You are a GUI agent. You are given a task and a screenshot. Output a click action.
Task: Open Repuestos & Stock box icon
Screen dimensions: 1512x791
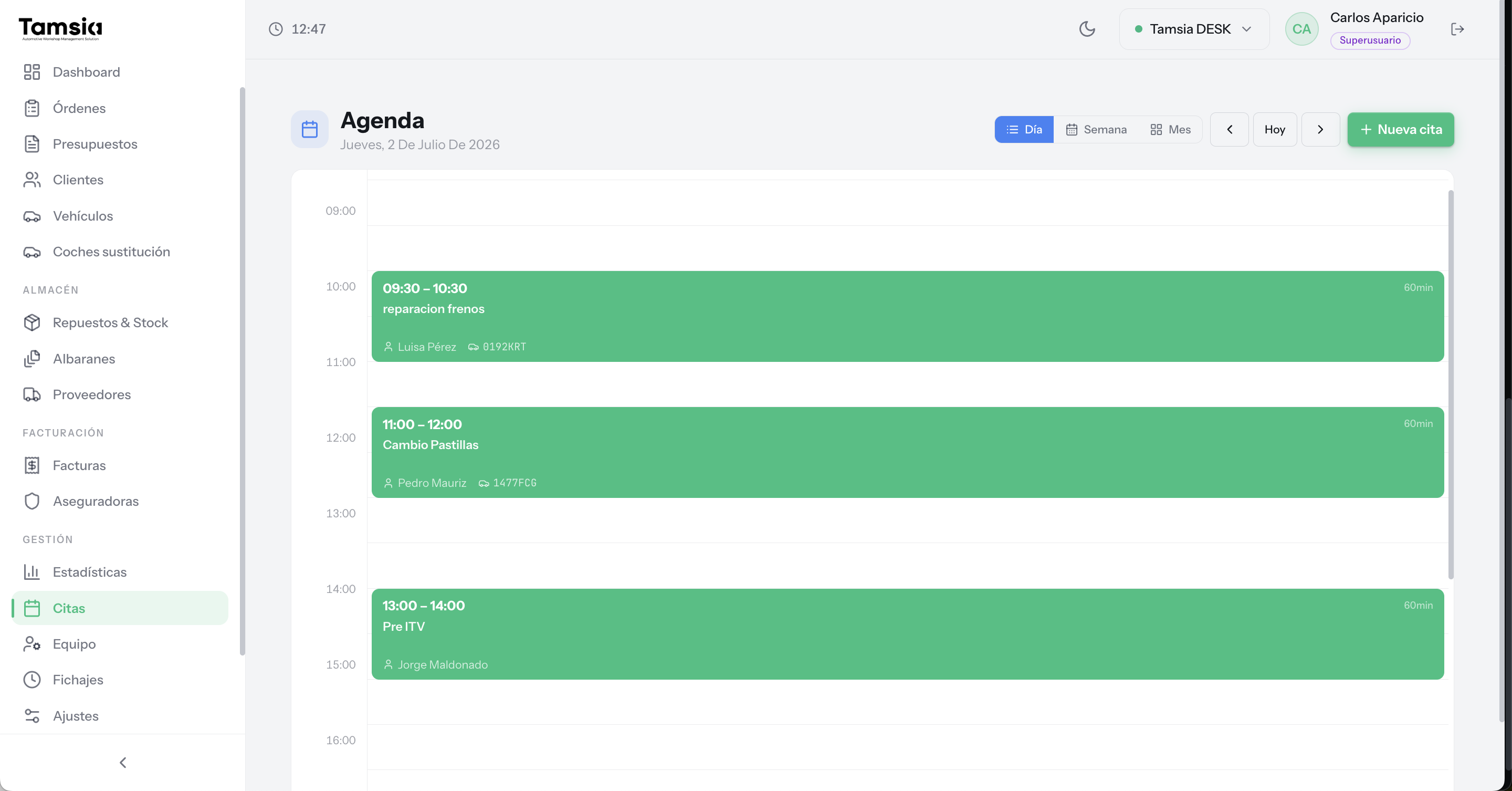pos(31,322)
